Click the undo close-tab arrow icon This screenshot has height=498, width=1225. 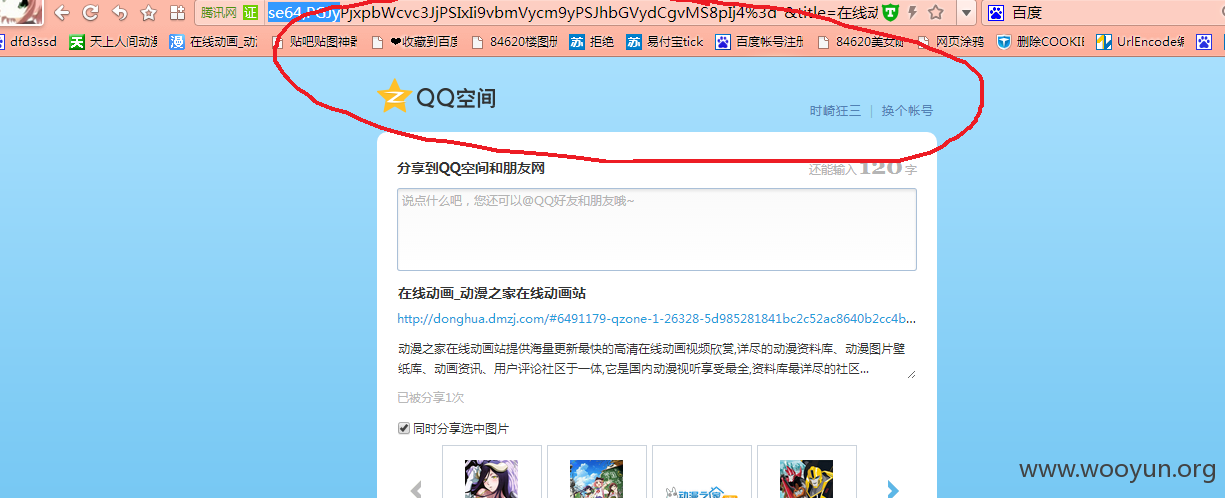pyautogui.click(x=120, y=13)
